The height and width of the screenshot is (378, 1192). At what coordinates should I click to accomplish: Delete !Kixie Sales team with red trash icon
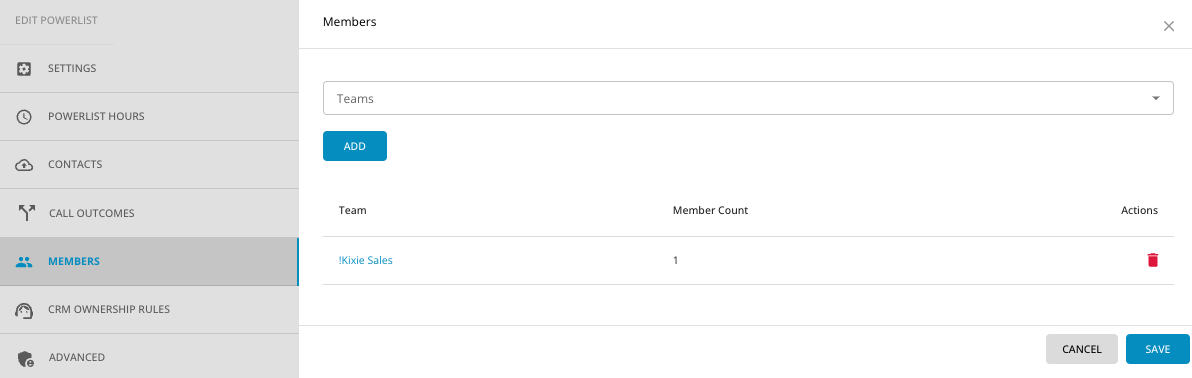coord(1152,260)
